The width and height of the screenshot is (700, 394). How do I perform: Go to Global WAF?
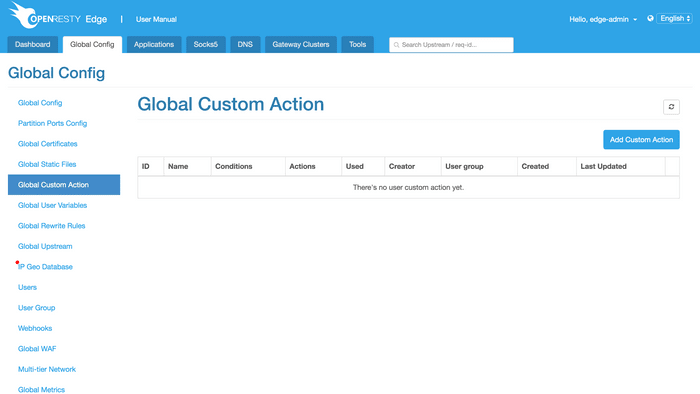[37, 349]
